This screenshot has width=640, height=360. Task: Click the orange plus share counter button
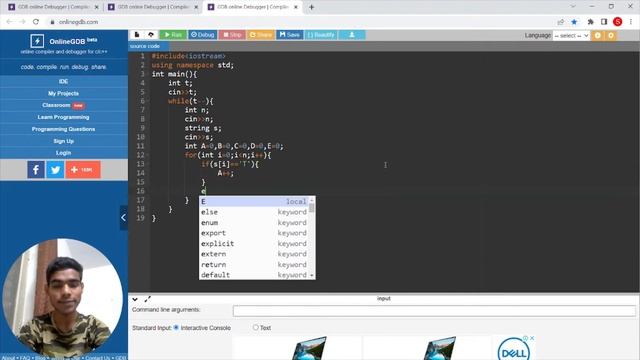click(83, 169)
